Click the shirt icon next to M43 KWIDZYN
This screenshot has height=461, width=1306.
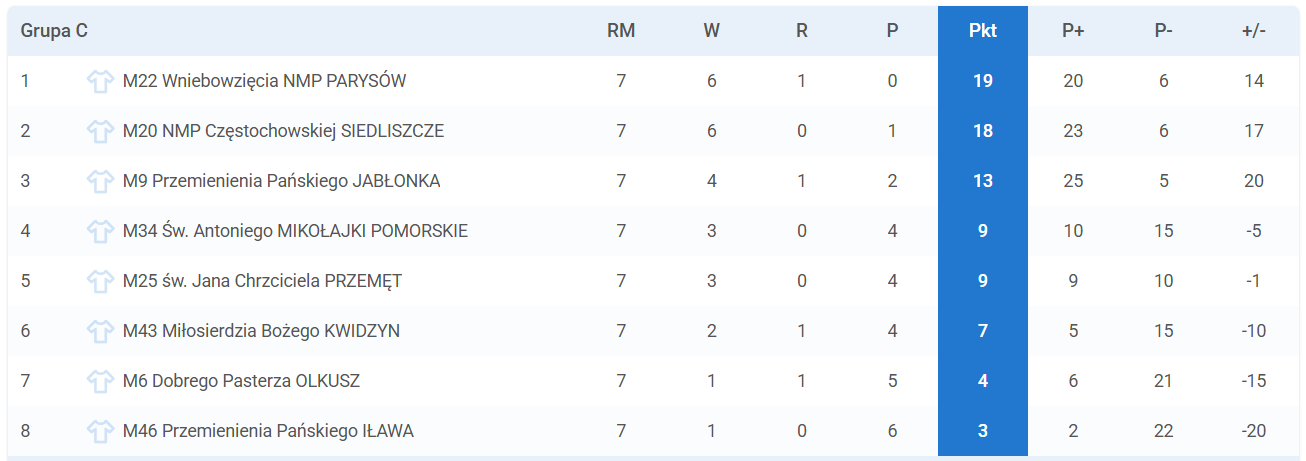pos(99,331)
